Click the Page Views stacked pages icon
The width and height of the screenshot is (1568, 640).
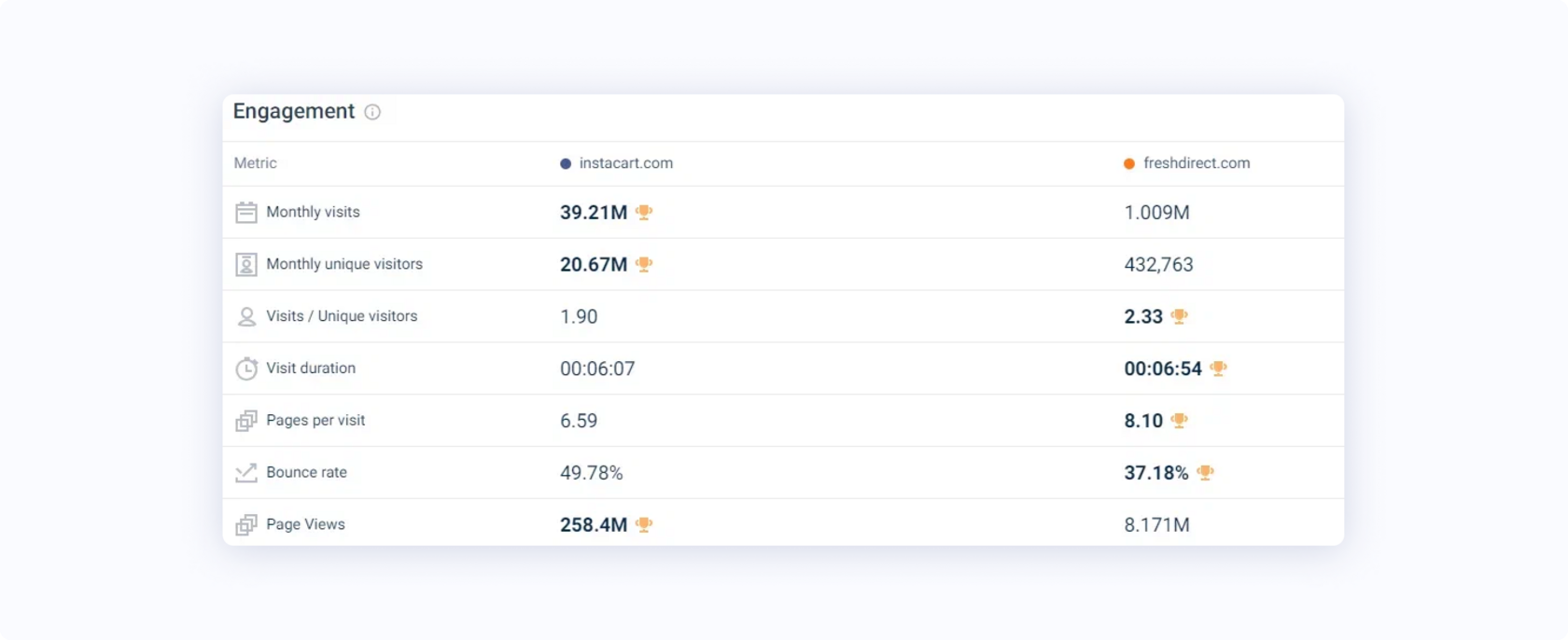245,525
